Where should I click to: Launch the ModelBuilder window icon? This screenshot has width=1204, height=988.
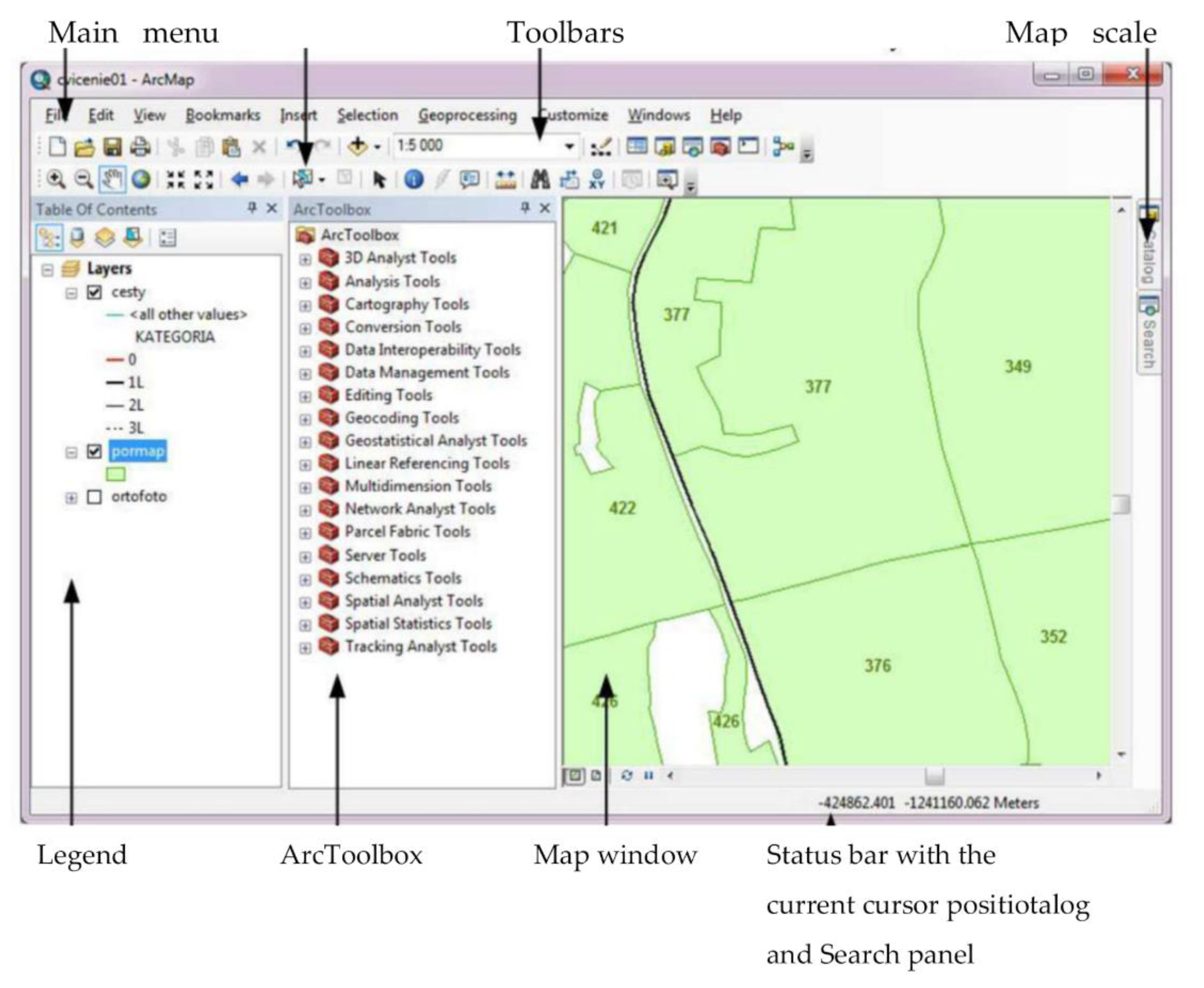click(783, 146)
